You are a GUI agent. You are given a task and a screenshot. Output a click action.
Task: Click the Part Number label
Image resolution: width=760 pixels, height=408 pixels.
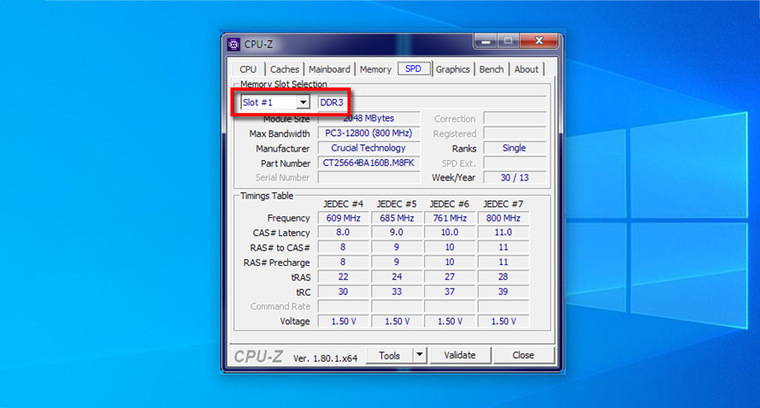285,164
